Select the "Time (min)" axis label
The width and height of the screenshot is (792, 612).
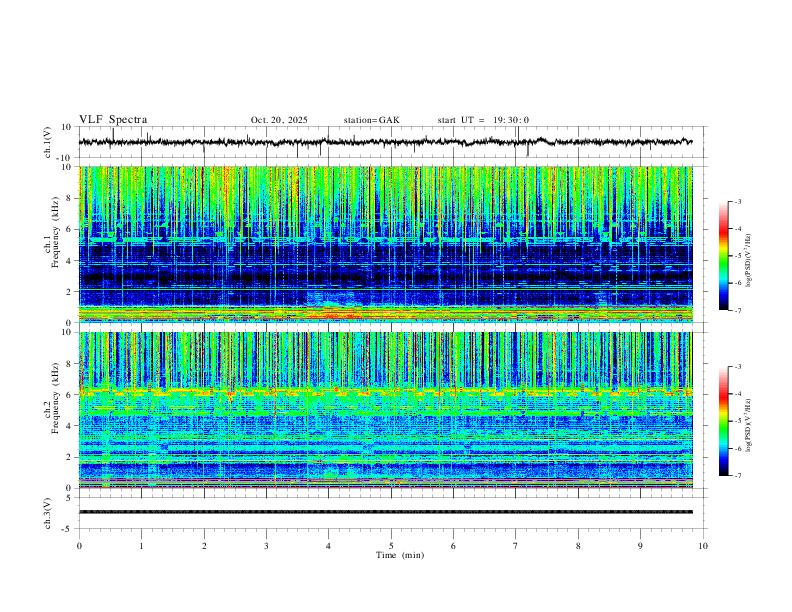click(x=400, y=555)
